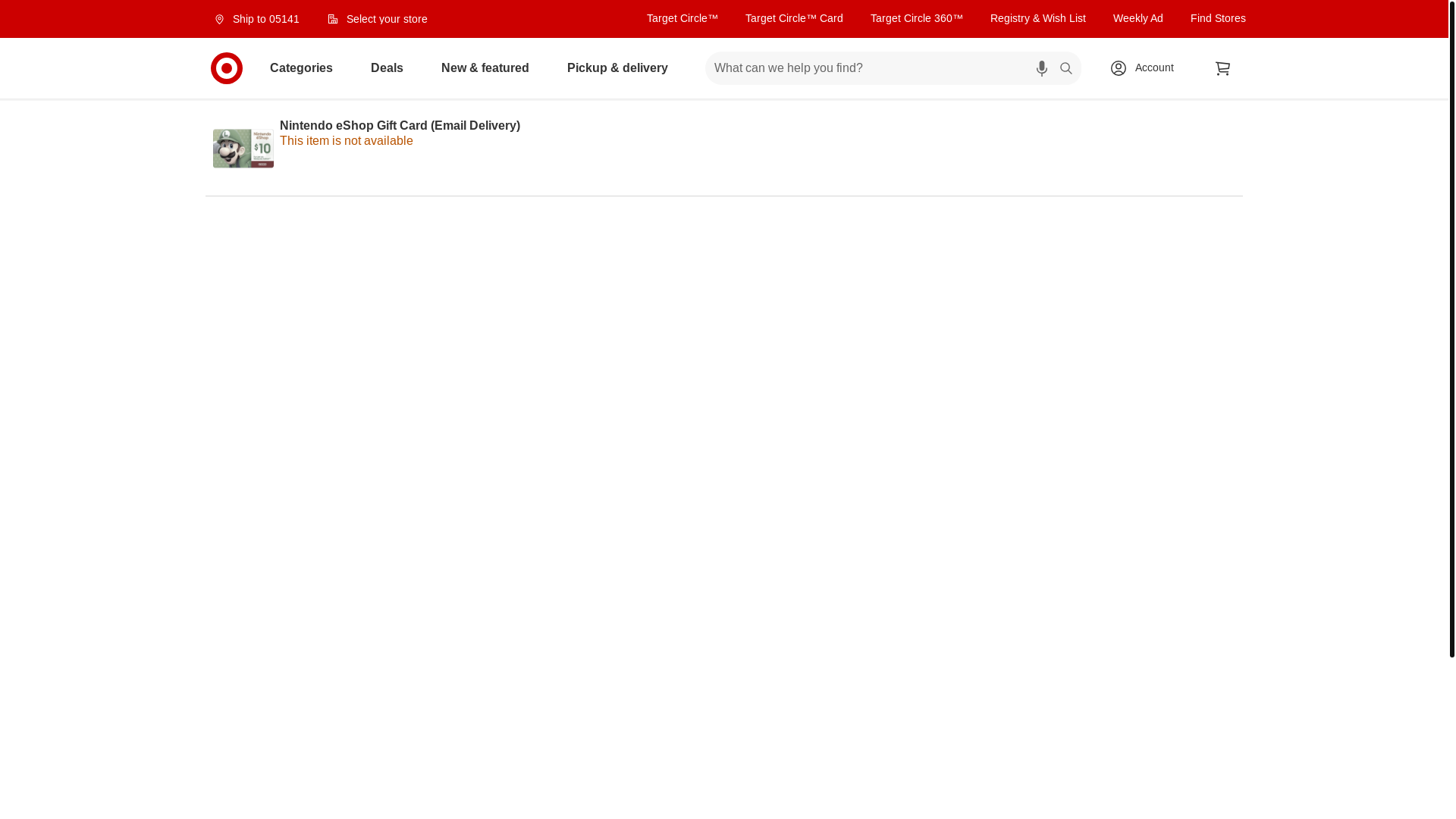Click the location pin icon
This screenshot has width=1456, height=819.
pyautogui.click(x=220, y=20)
